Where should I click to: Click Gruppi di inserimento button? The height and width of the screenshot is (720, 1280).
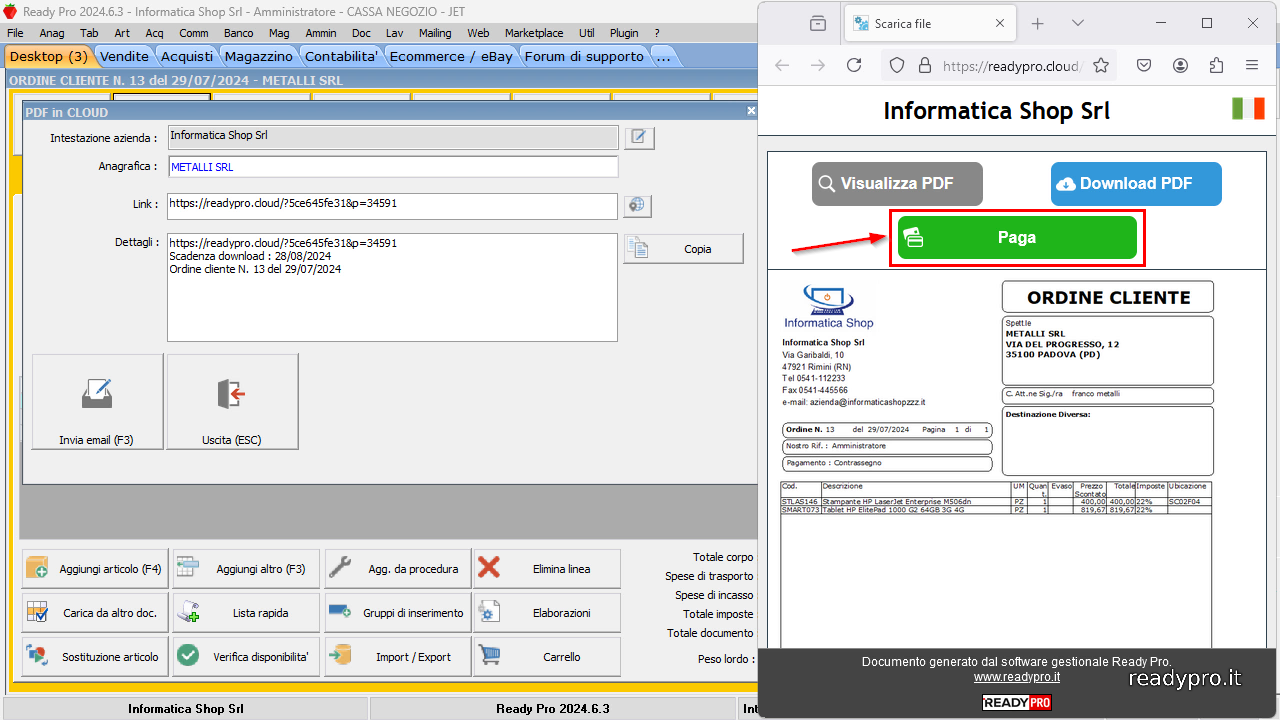click(x=397, y=613)
